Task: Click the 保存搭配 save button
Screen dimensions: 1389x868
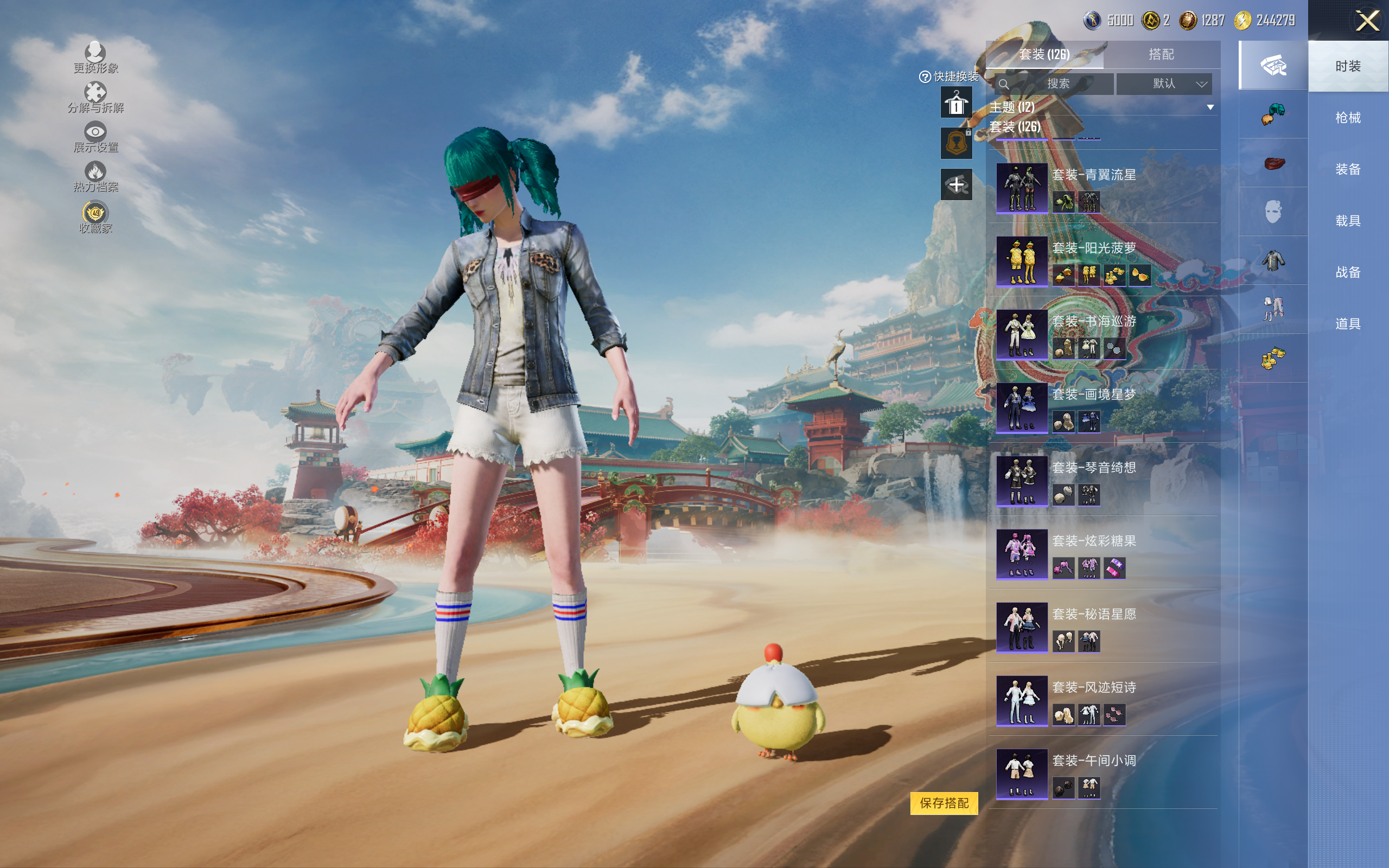Action: 944,802
